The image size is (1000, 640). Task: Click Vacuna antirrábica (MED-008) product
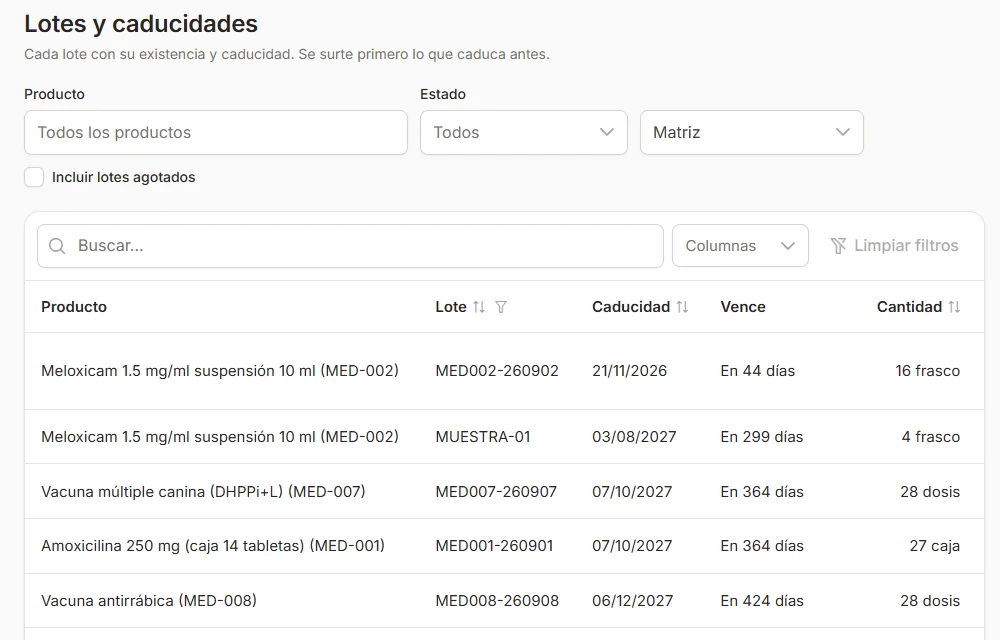(x=149, y=600)
